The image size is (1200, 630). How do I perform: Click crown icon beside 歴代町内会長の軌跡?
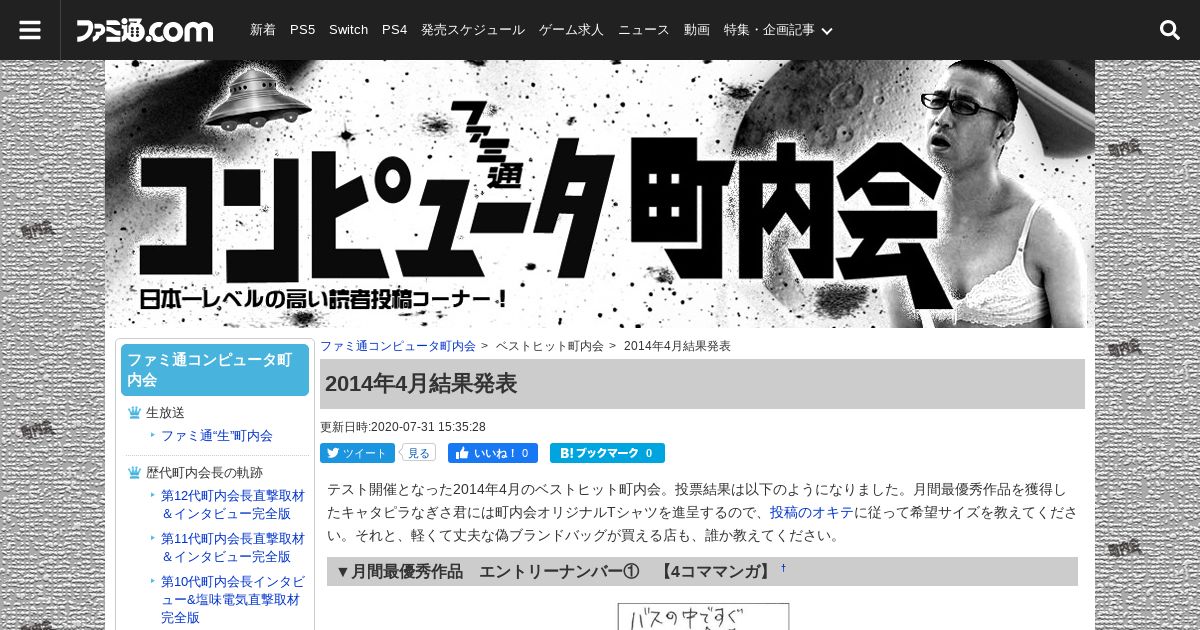(x=134, y=472)
